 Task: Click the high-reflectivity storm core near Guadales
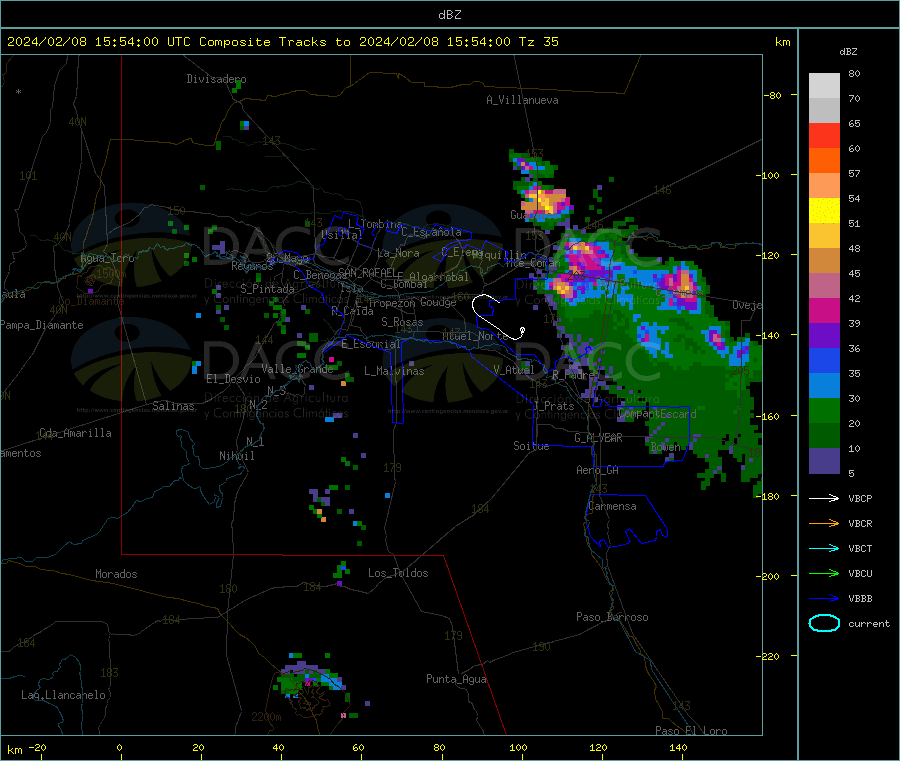[x=544, y=203]
